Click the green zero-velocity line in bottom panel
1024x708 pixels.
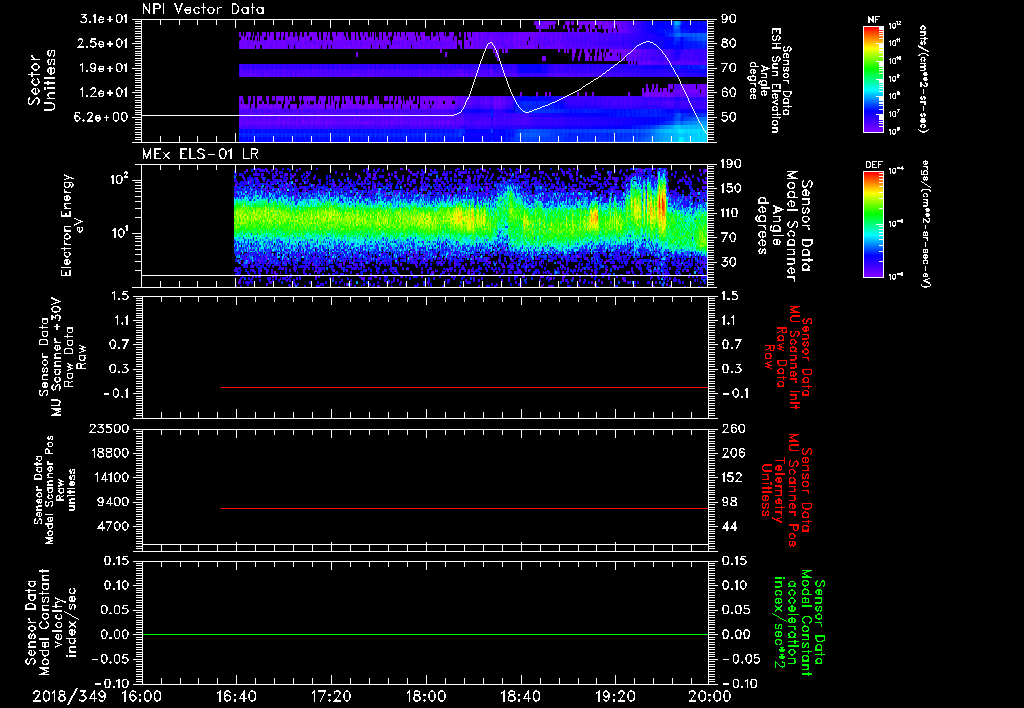(x=426, y=634)
